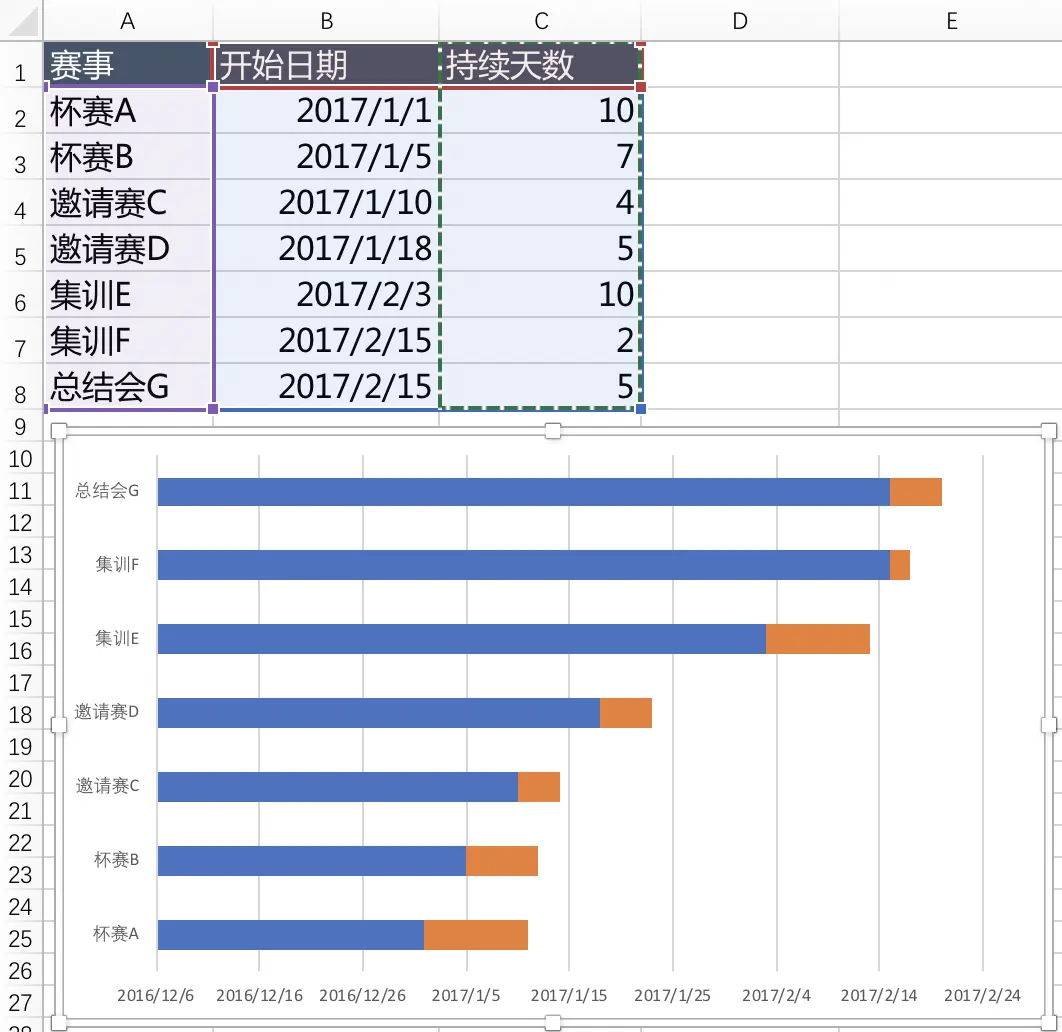Select duration cell 5 for 总结会G

(x=540, y=387)
